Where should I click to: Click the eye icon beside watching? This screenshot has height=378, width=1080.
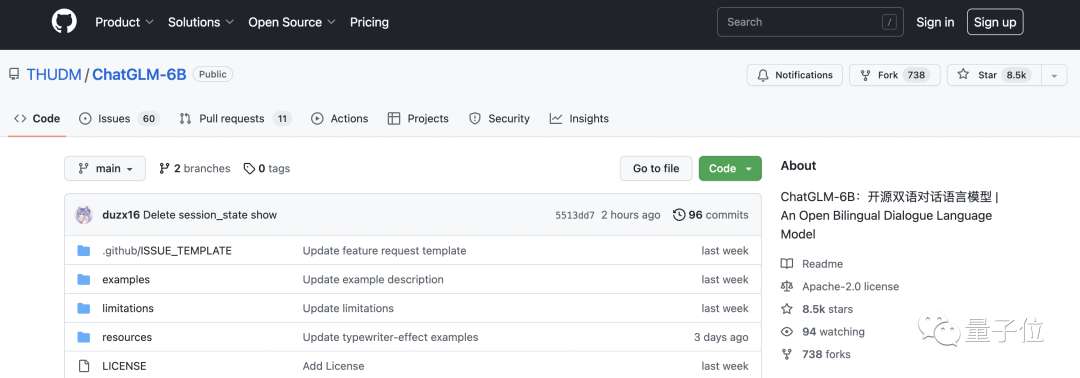[x=787, y=332]
